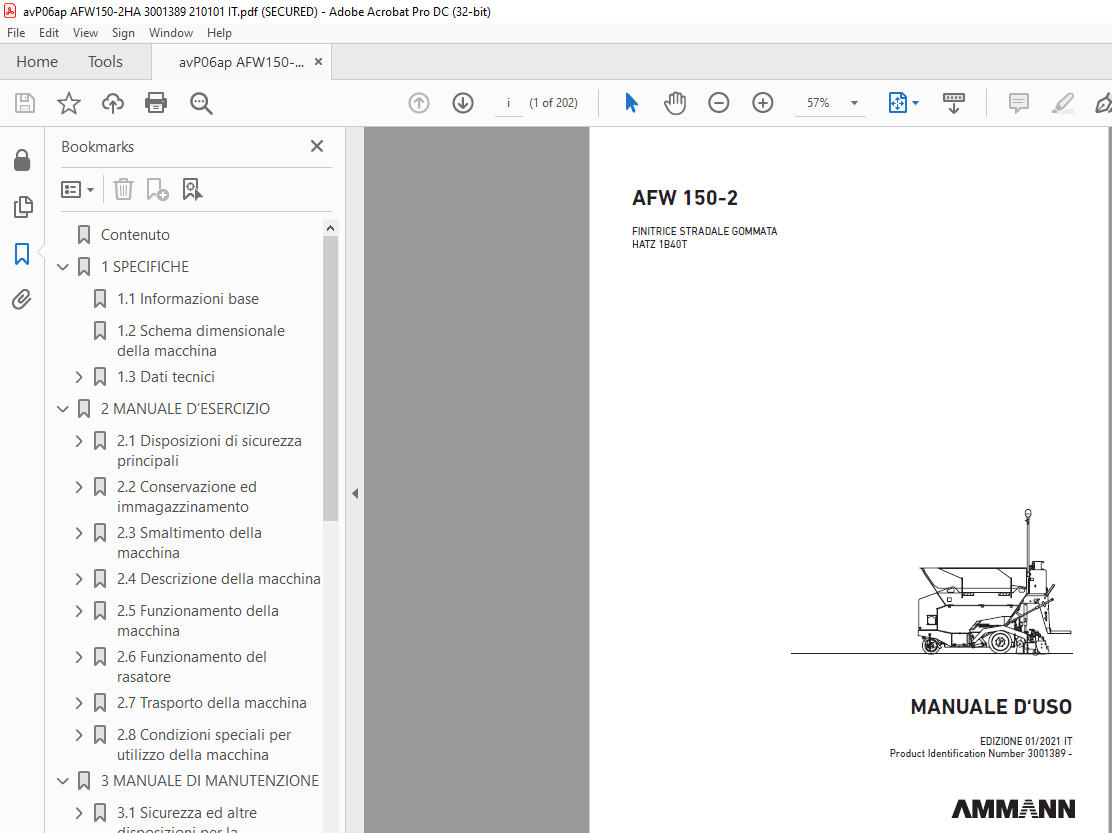Open the Page Thumbnails panel

tap(22, 207)
